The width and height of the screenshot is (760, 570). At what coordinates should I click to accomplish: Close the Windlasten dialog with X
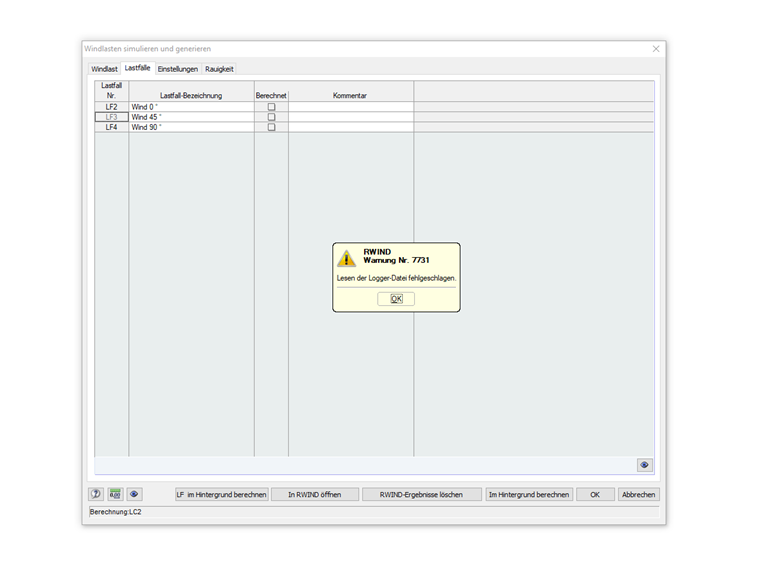click(x=656, y=48)
